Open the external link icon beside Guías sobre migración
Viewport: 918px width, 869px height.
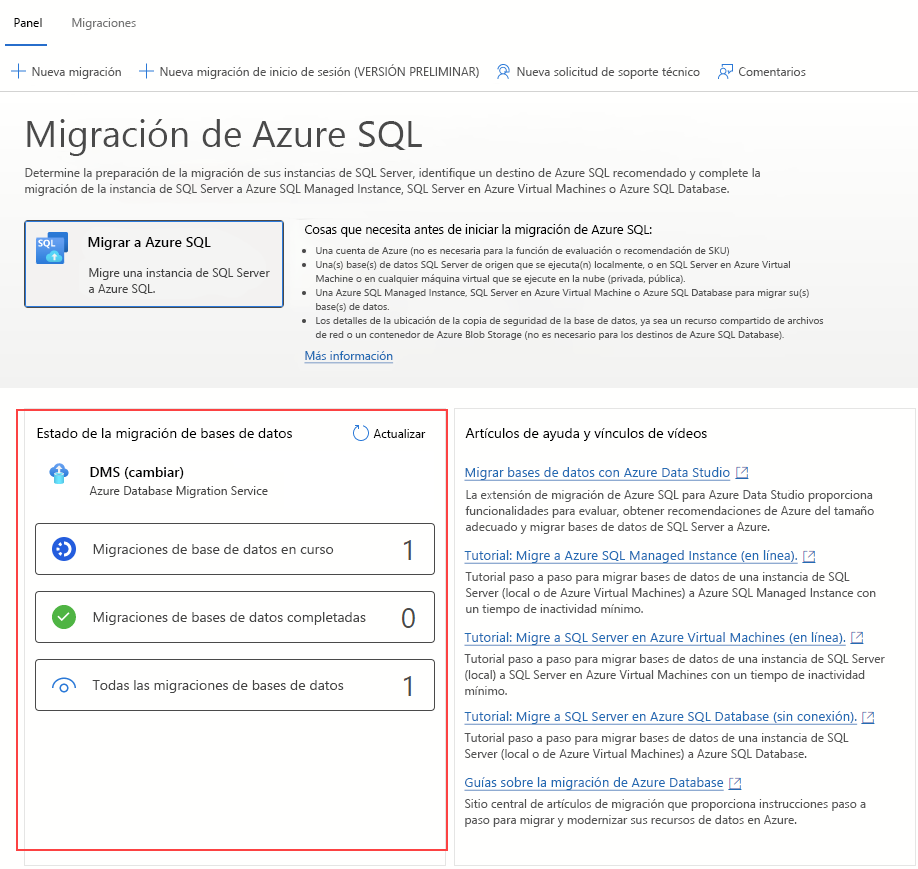[736, 783]
